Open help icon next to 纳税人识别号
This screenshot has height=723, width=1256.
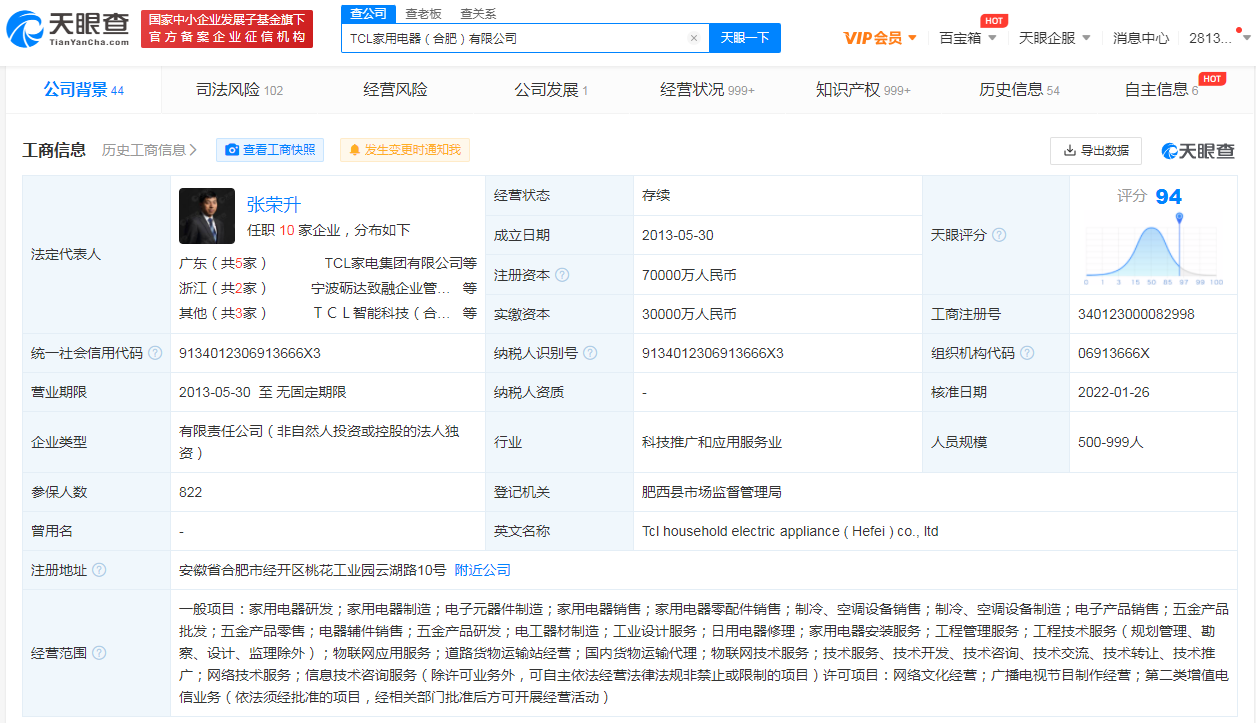(590, 353)
